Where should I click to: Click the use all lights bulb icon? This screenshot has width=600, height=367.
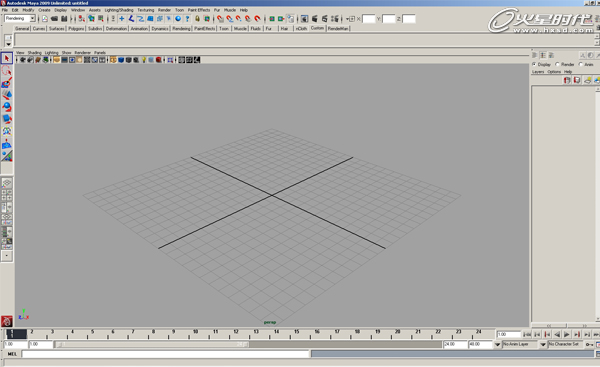[144, 60]
